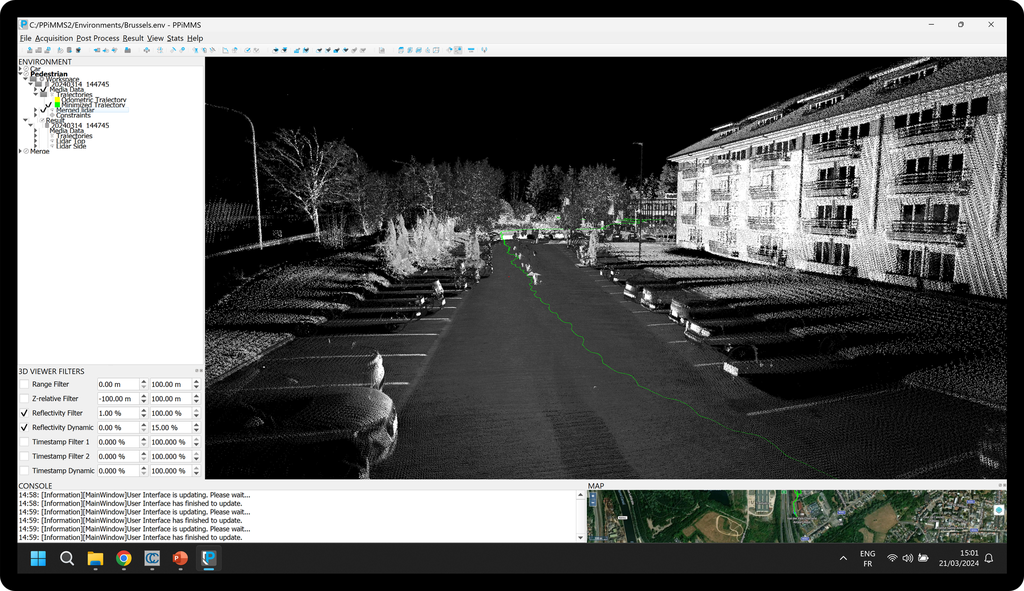Disable the Reflectivity Filter checkbox
The image size is (1024, 591).
pyautogui.click(x=23, y=413)
